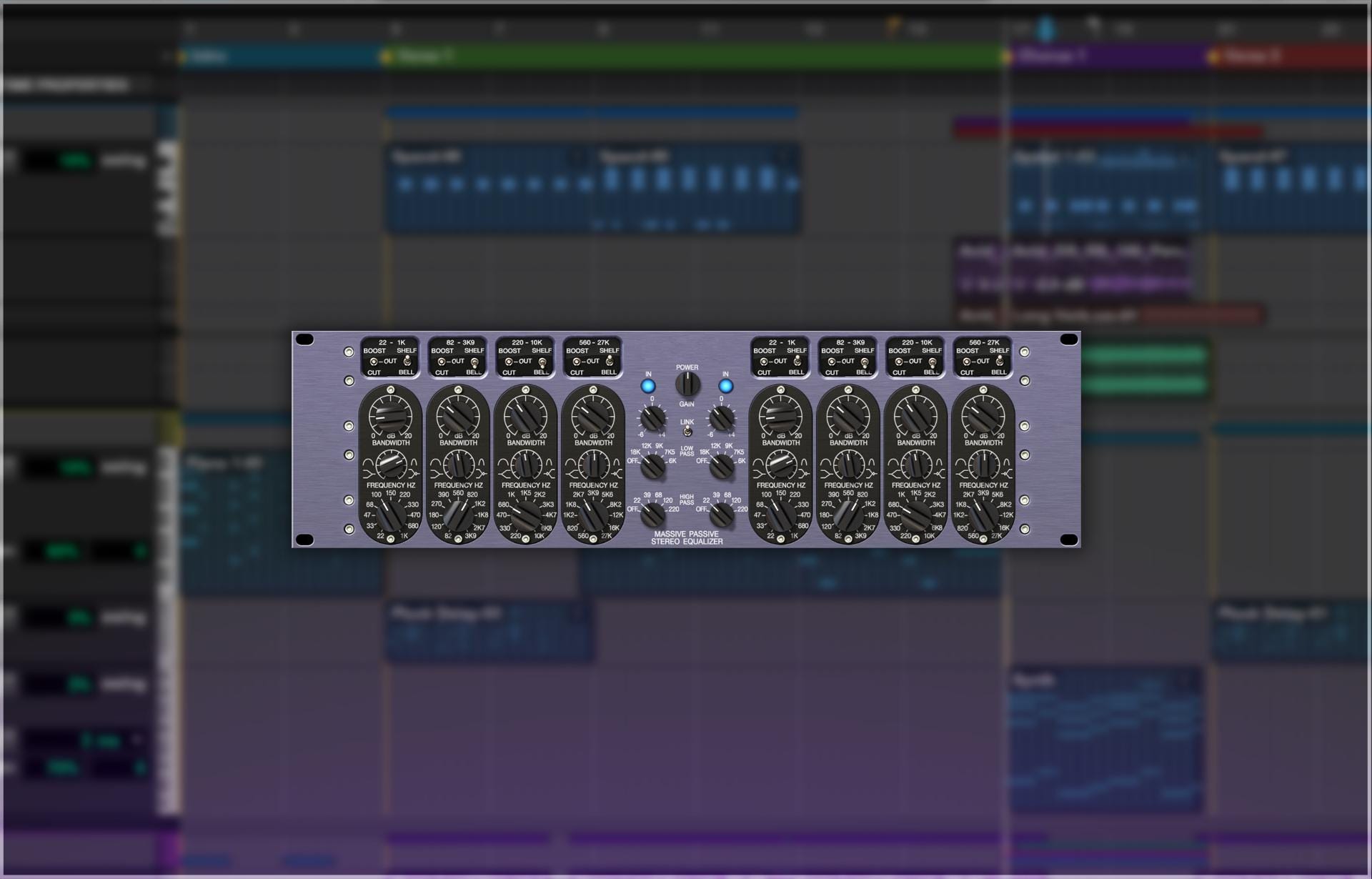1372x879 pixels.
Task: Toggle BOOST/CUT switch on left 560-27K band
Action: point(577,362)
